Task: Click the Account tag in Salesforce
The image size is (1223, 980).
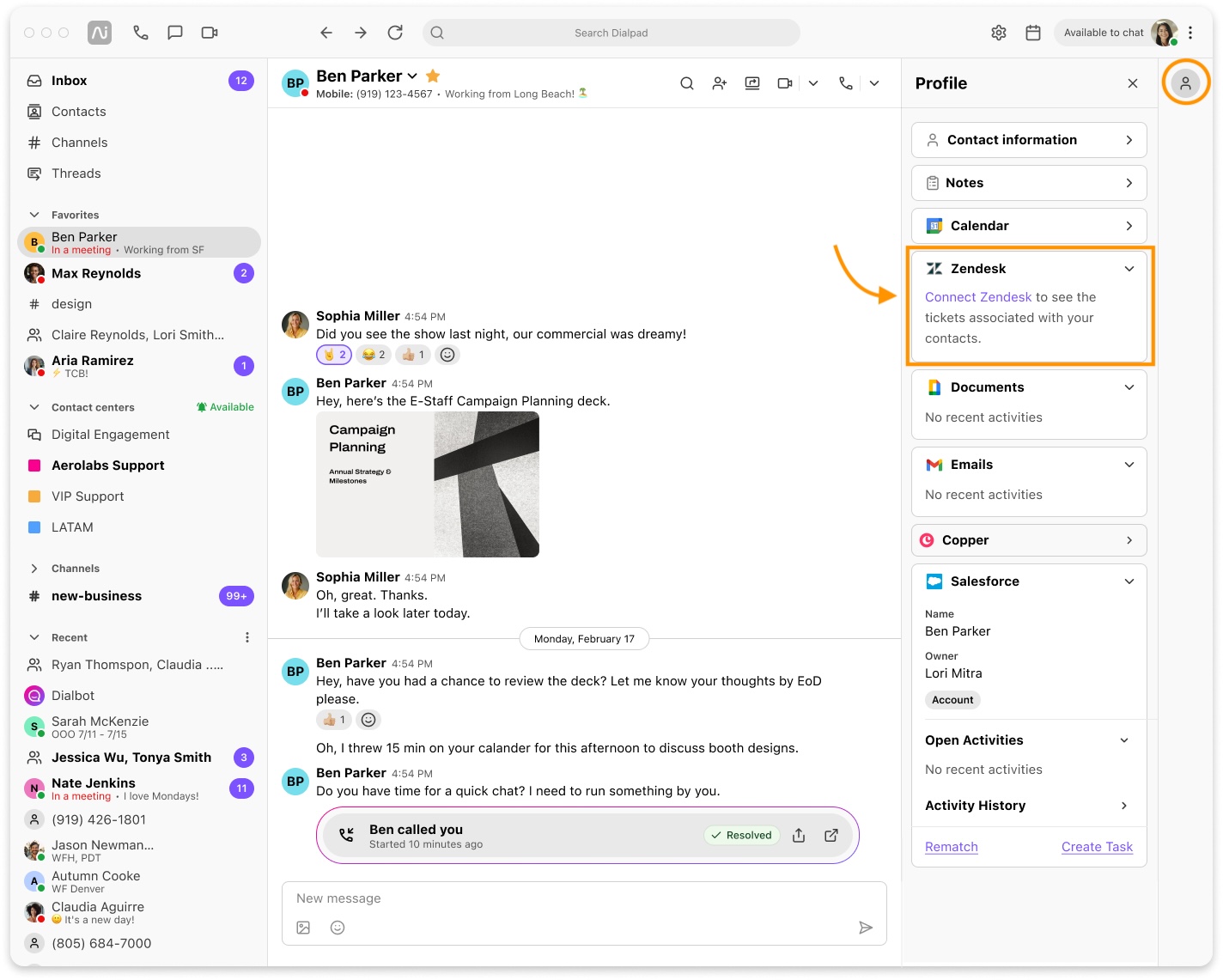Action: pyautogui.click(x=952, y=700)
